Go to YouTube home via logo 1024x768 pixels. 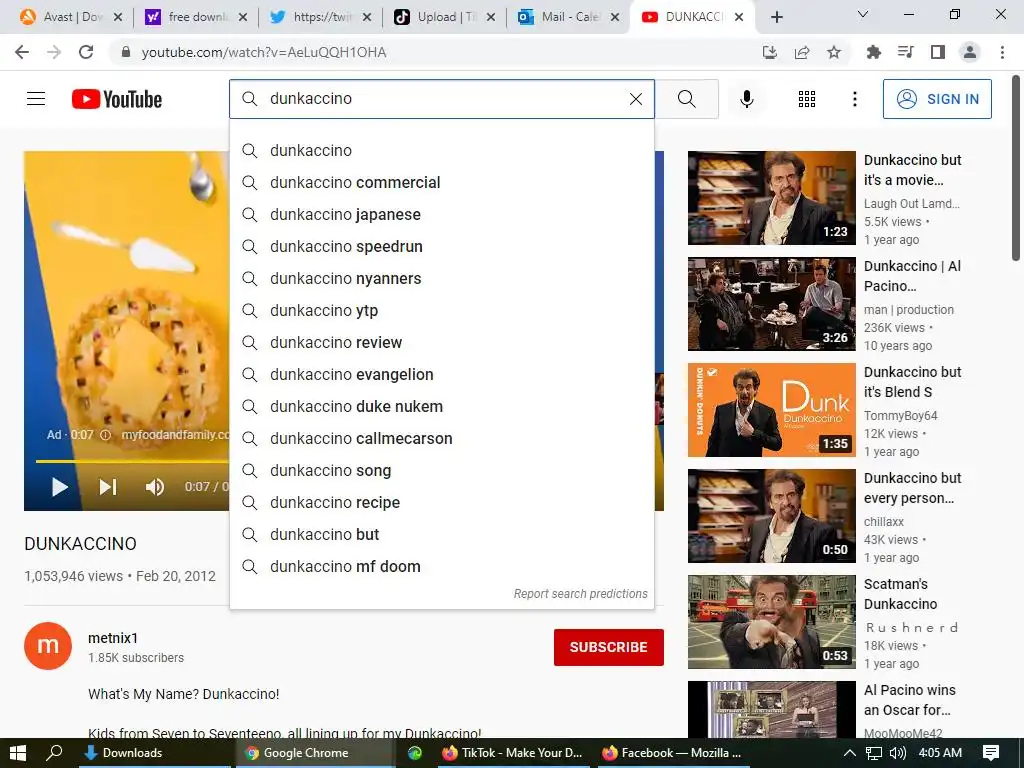(x=117, y=99)
